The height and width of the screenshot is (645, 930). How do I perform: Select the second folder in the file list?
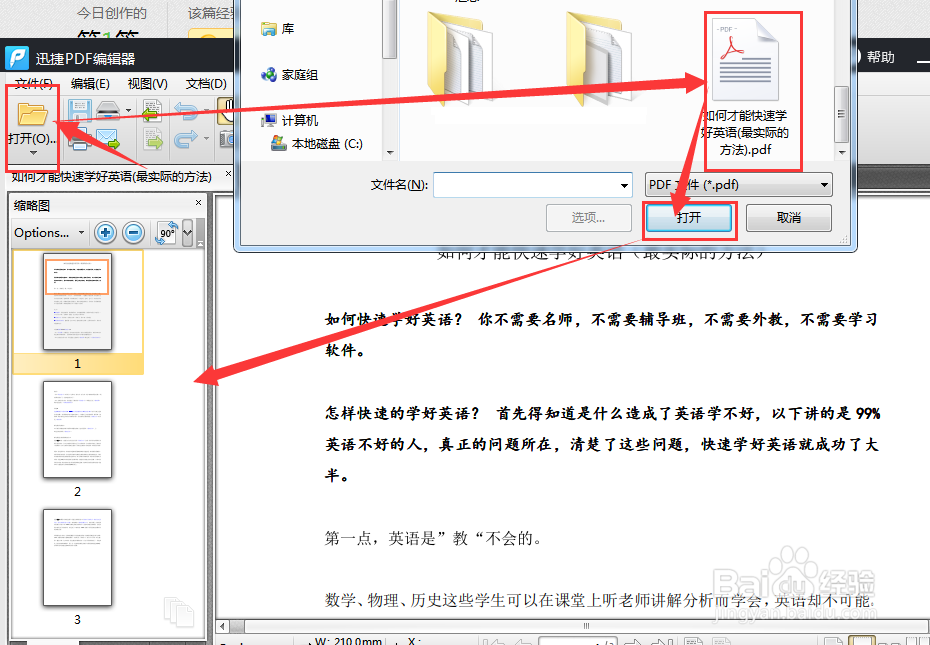pyautogui.click(x=599, y=58)
